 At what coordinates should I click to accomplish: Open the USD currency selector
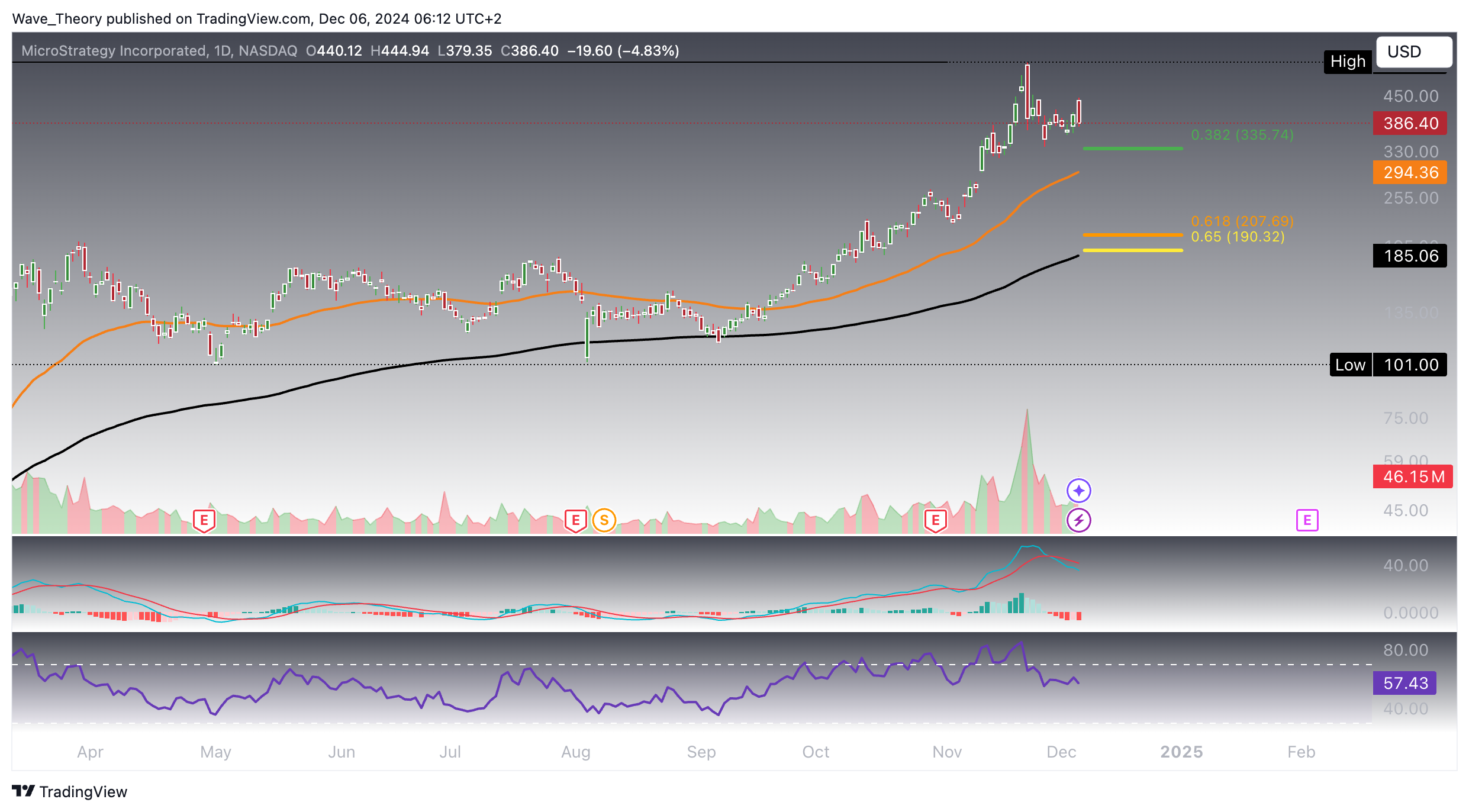(x=1414, y=52)
